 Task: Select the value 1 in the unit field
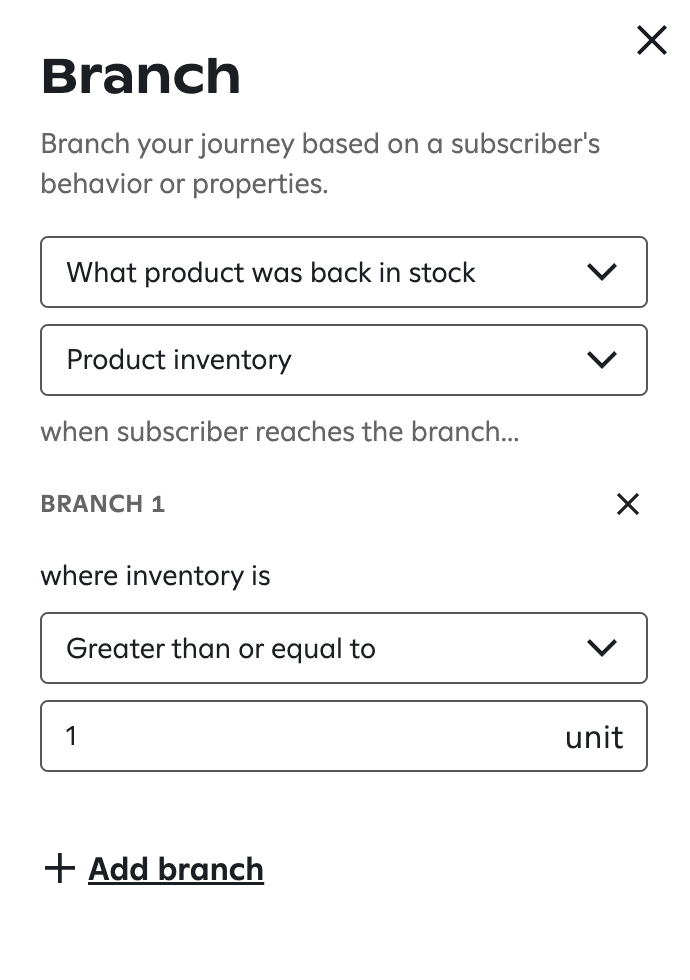point(71,736)
